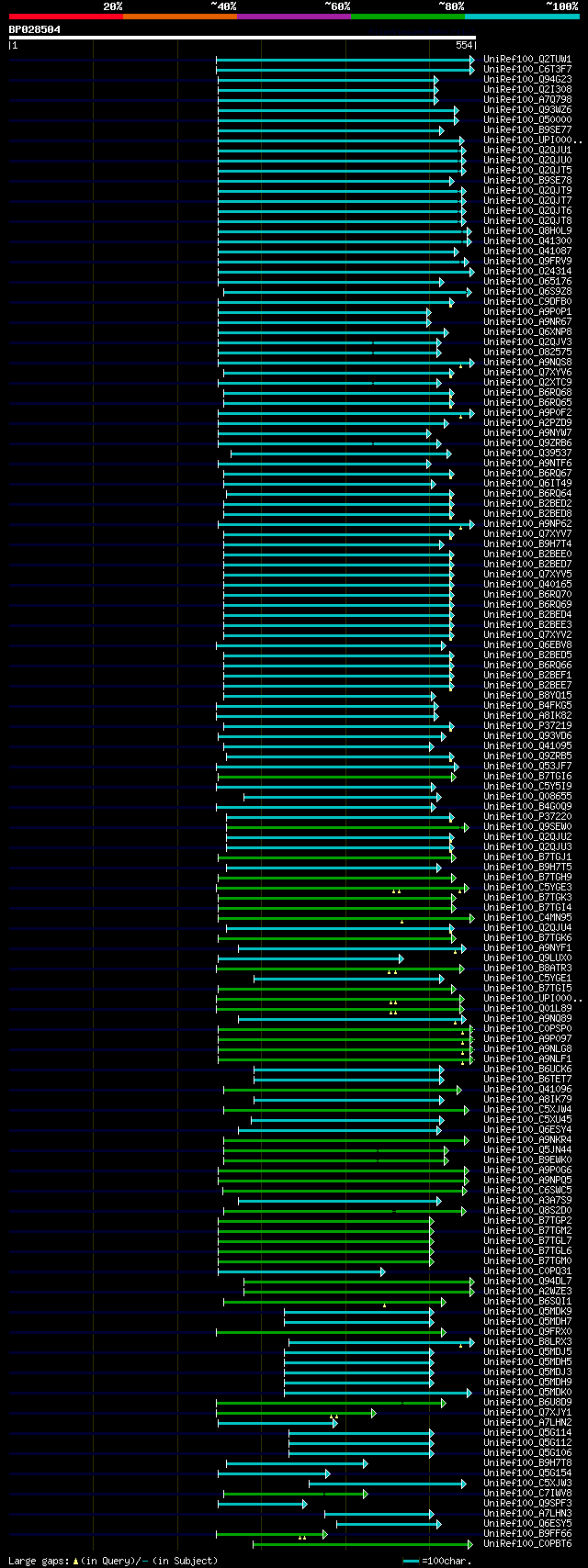
Task: Click the UniRef100_B8LRX3 label
Action: point(527,1341)
